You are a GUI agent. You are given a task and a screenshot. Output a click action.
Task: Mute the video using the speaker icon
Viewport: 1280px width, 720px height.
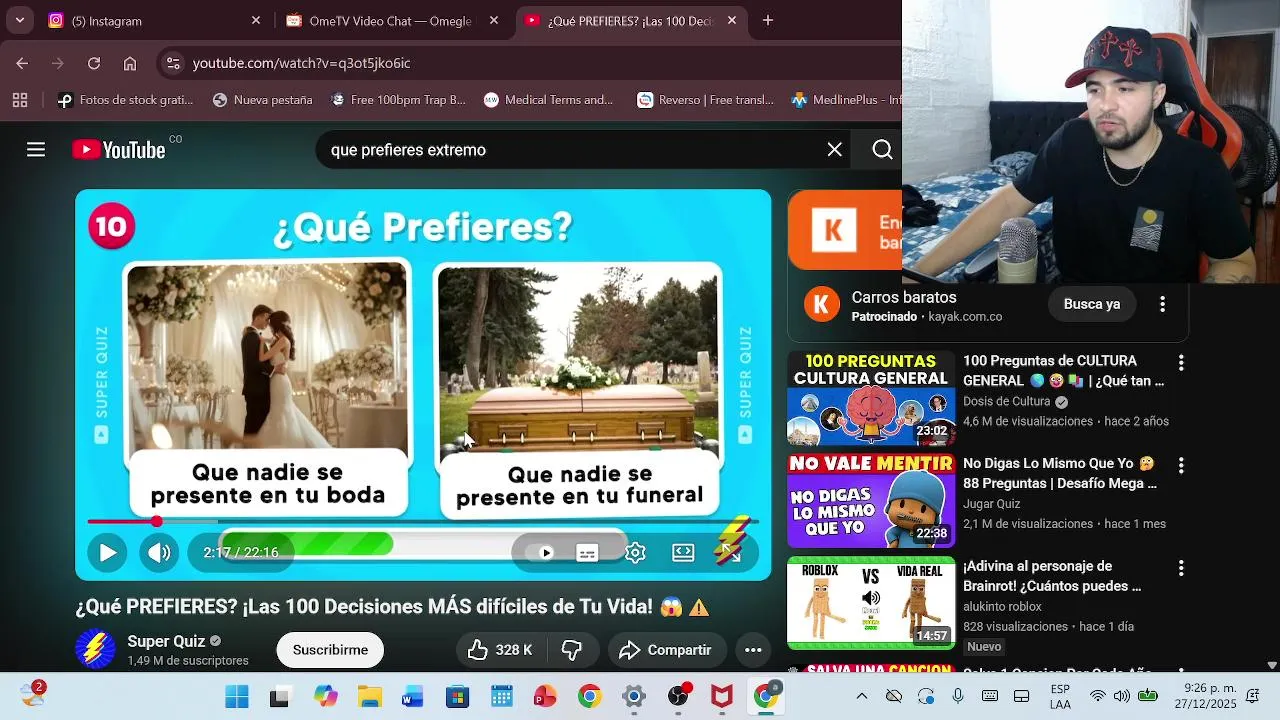159,552
